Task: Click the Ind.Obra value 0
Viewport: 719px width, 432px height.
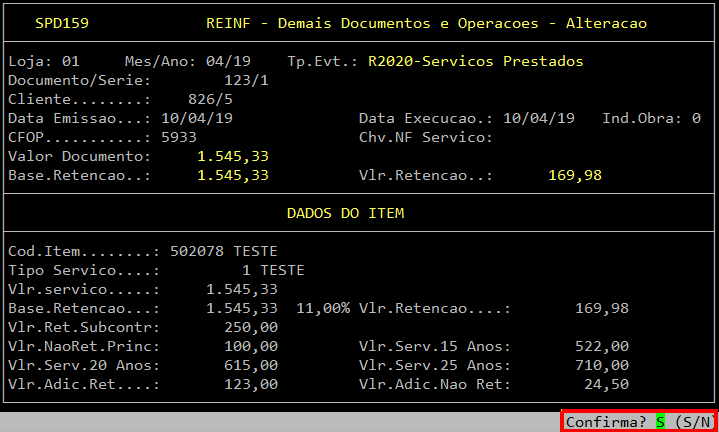Action: click(696, 118)
